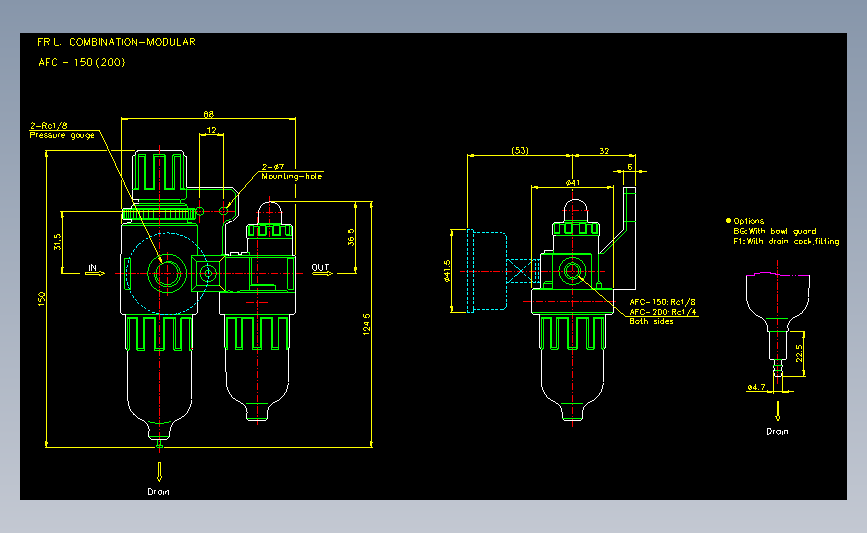Click the 'Options' heading text

(749, 221)
